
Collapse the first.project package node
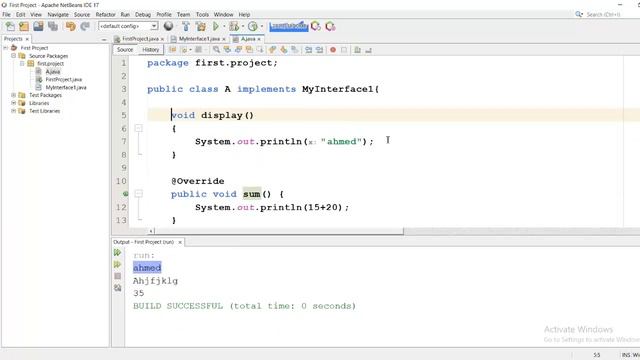pos(22,64)
